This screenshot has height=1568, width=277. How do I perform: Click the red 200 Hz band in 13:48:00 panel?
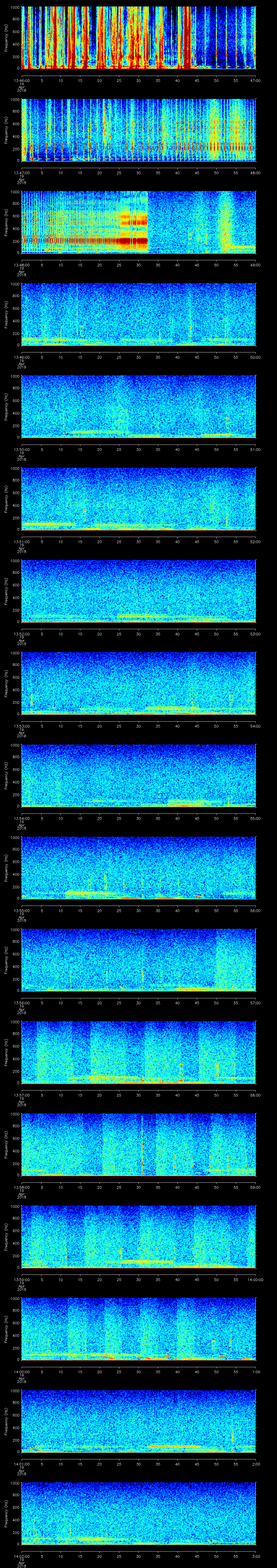point(85,241)
